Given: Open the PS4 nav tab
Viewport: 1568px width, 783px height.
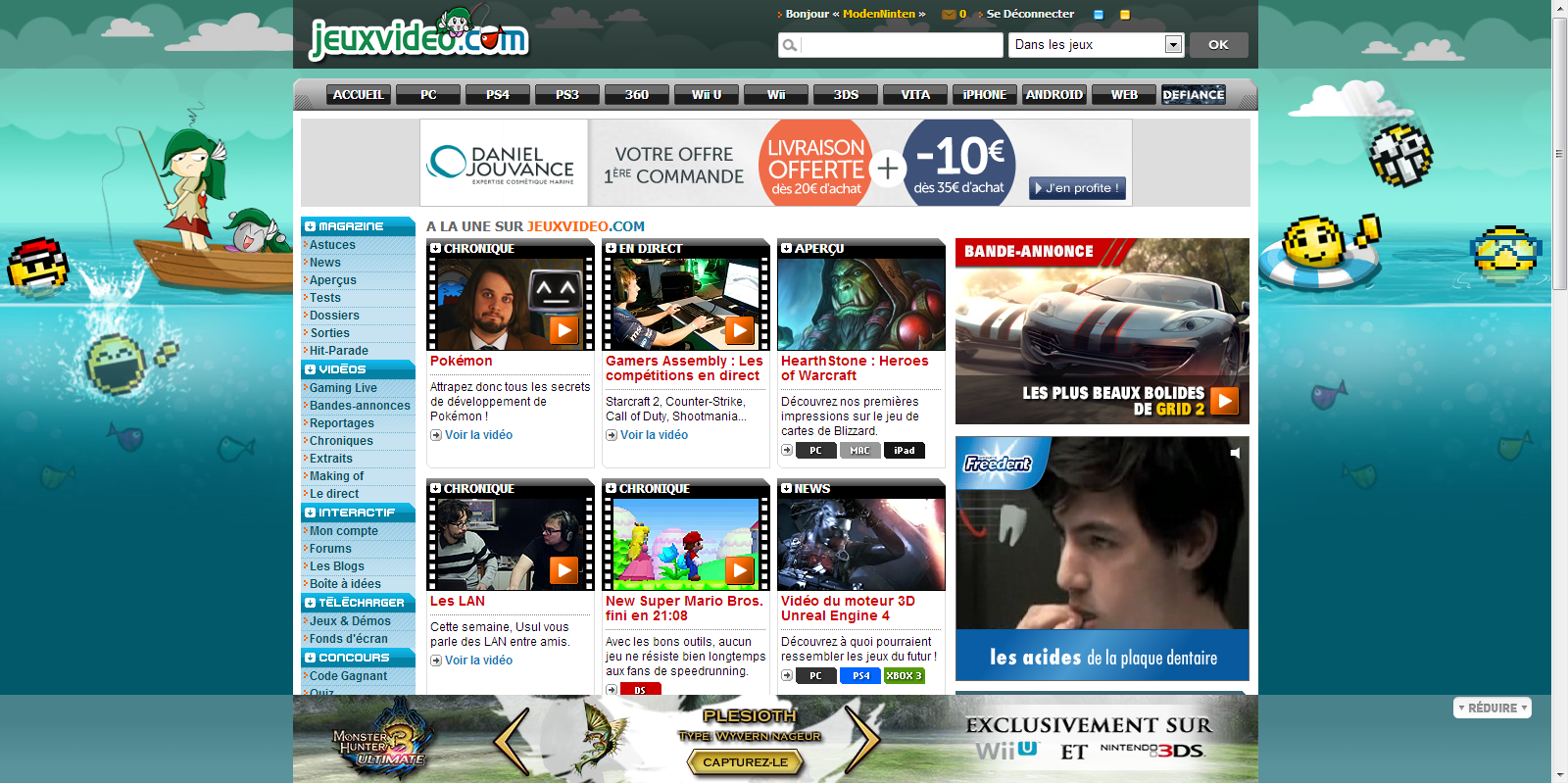Looking at the screenshot, I should (x=498, y=95).
